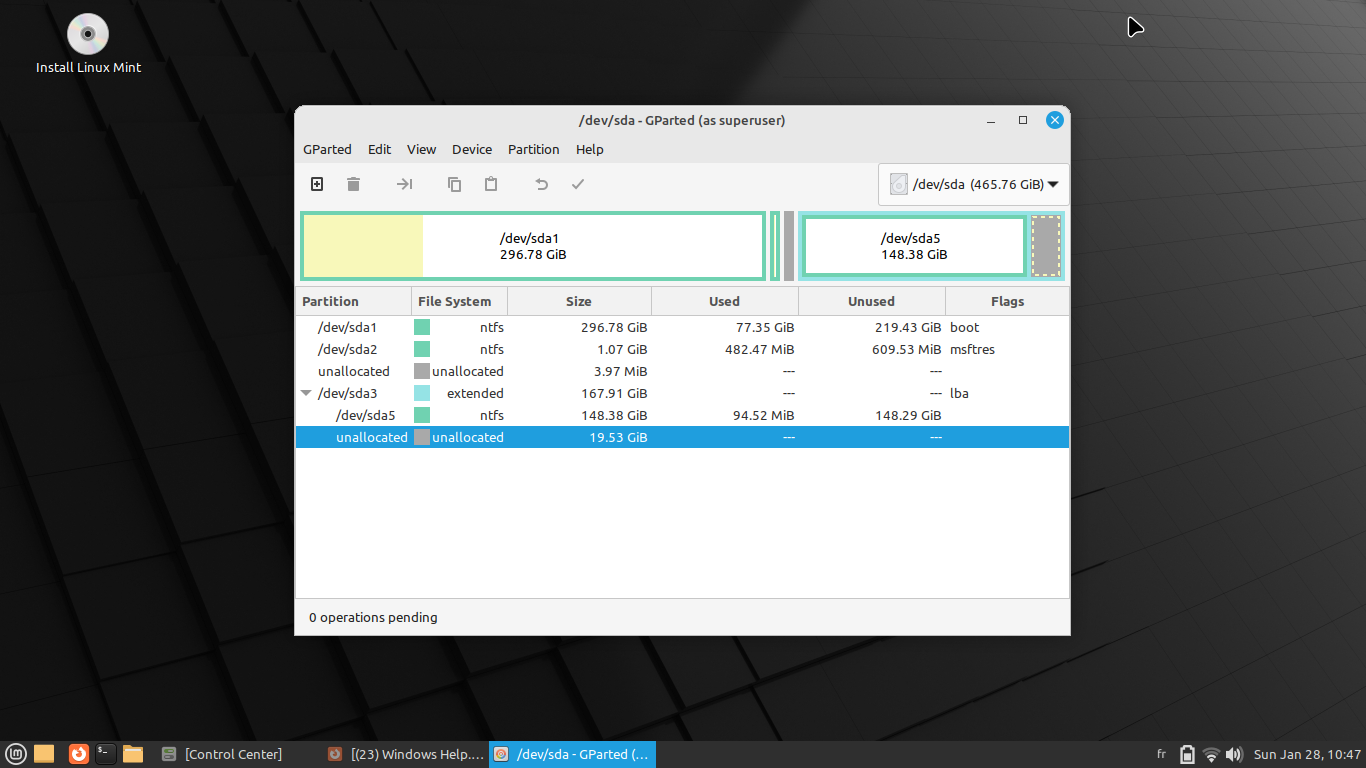The height and width of the screenshot is (768, 1366).
Task: Sort by the Used column header
Action: [725, 301]
